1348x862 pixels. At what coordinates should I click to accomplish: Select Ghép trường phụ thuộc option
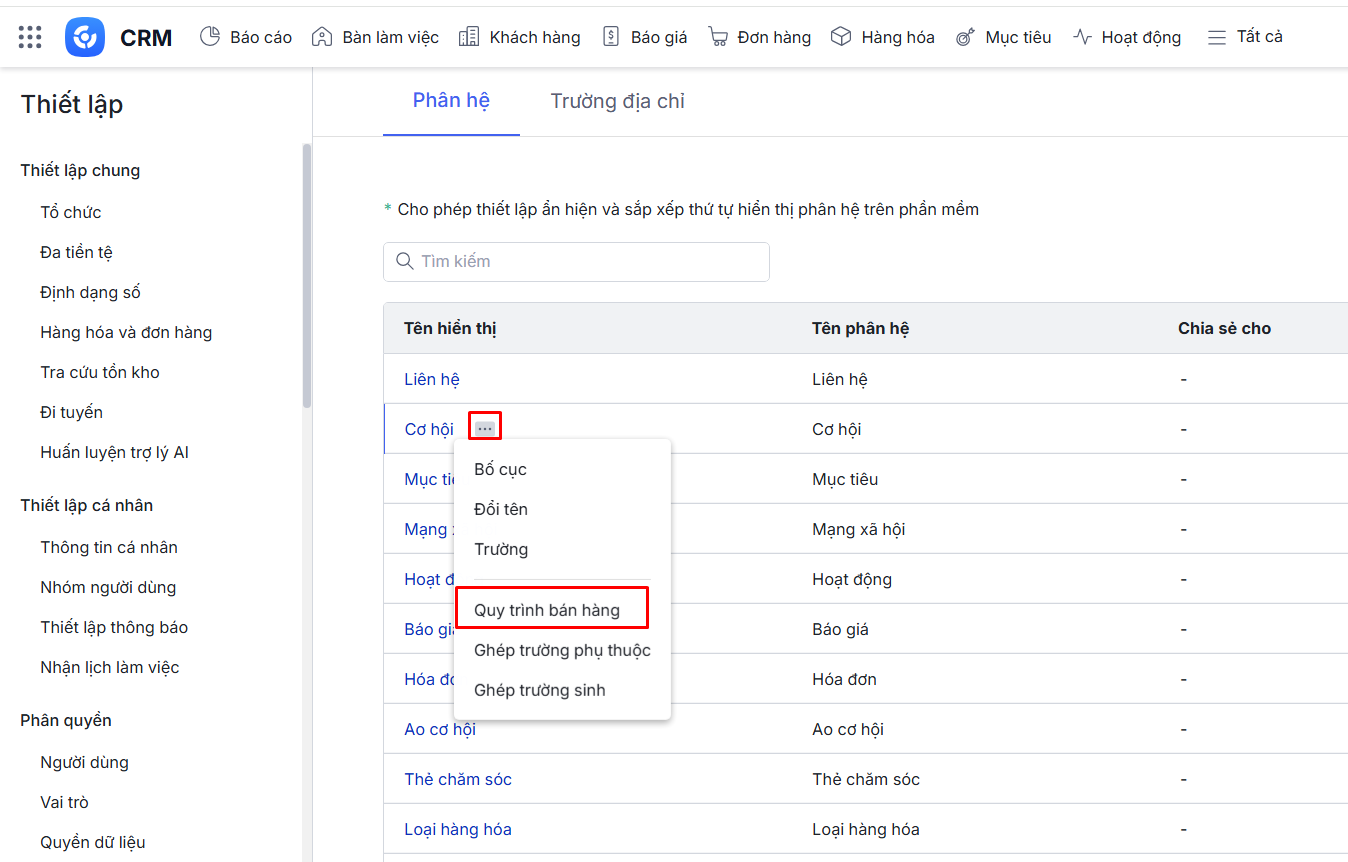coord(562,650)
